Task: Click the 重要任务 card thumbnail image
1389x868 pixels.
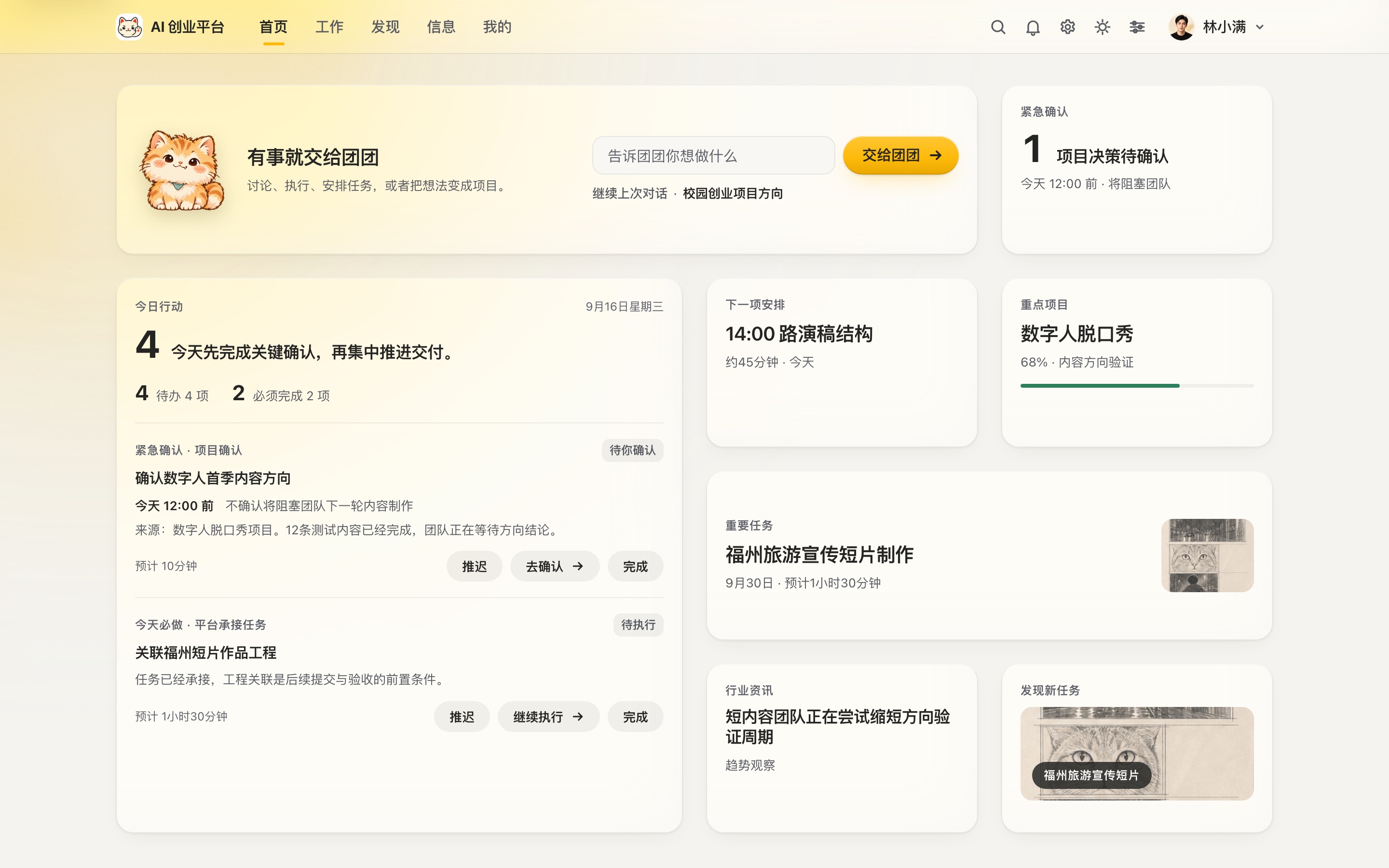Action: click(x=1207, y=555)
